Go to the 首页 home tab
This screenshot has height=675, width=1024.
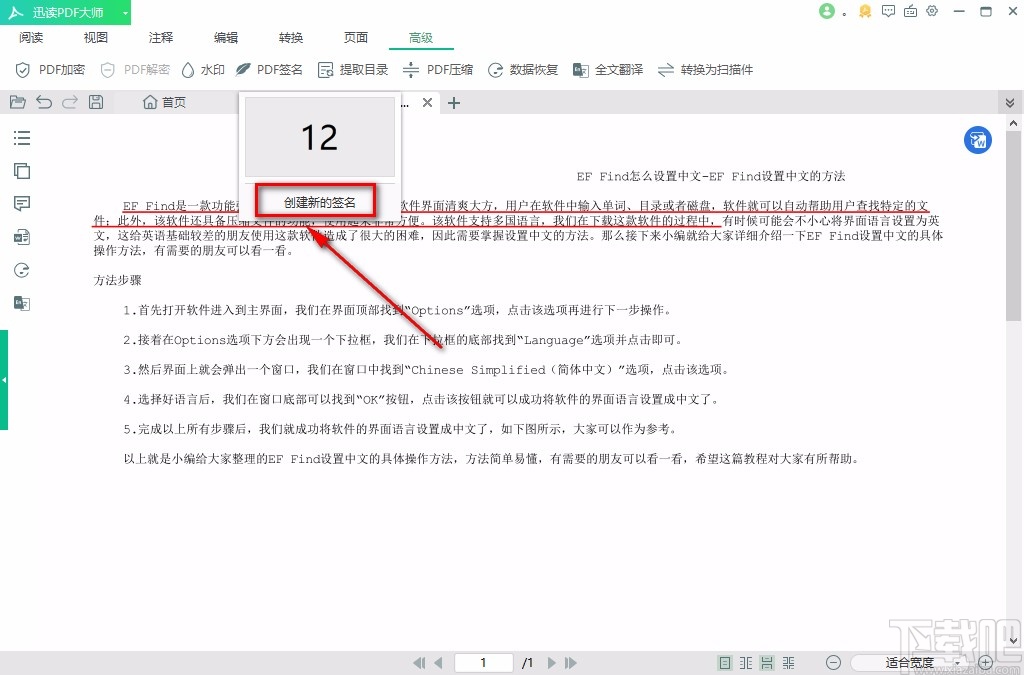tap(163, 101)
